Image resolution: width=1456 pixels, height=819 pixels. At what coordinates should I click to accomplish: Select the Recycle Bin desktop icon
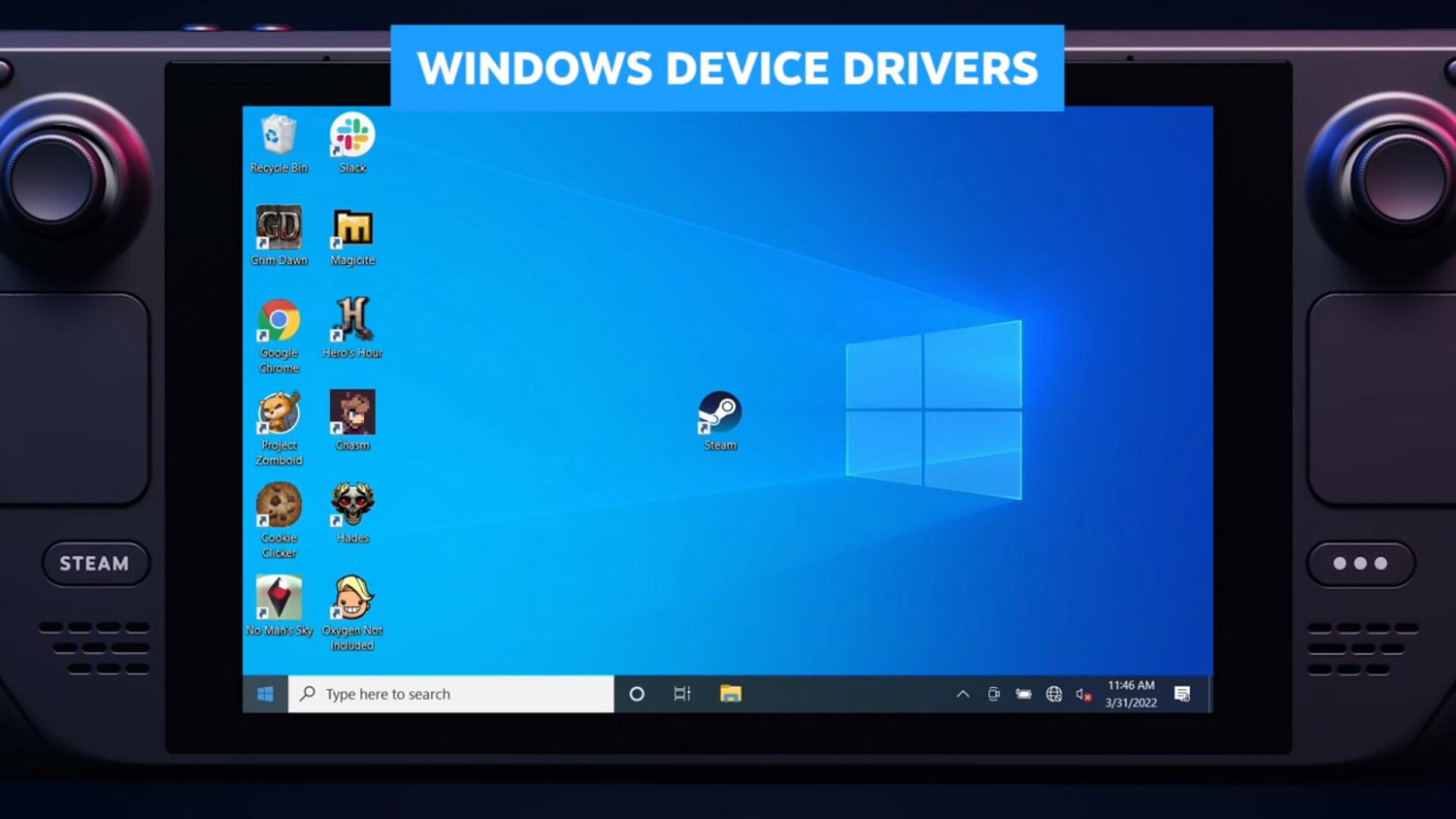click(279, 137)
